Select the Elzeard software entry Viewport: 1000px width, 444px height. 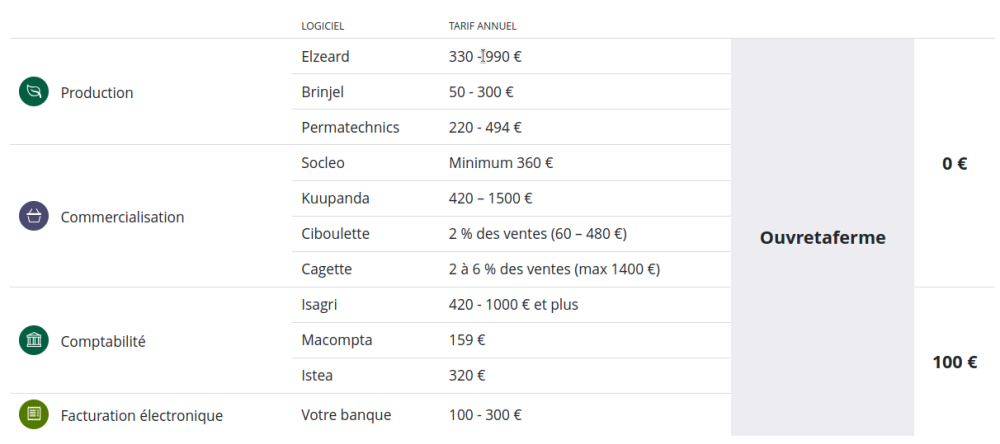[325, 56]
